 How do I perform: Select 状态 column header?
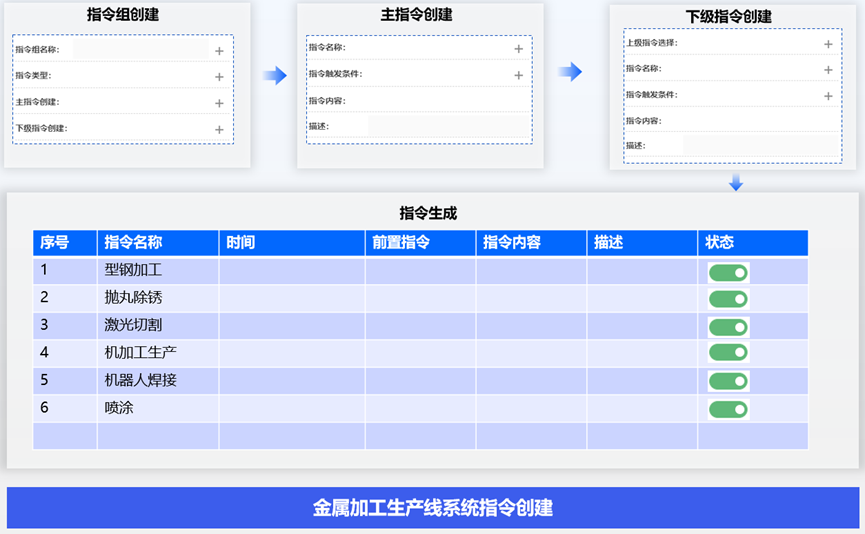(x=752, y=242)
